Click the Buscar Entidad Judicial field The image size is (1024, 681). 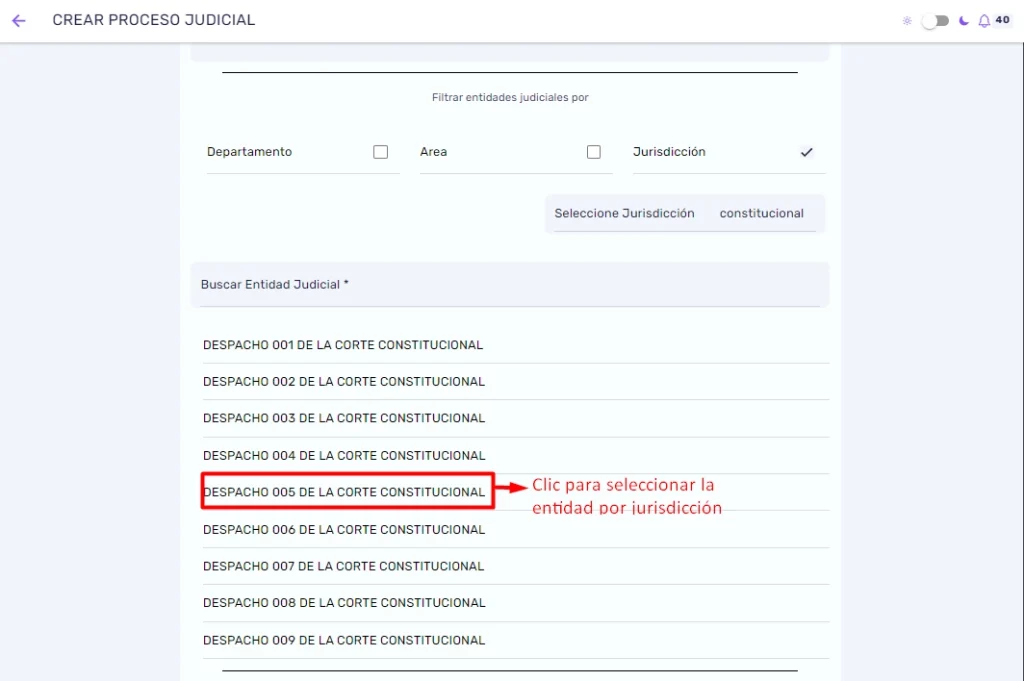click(510, 285)
